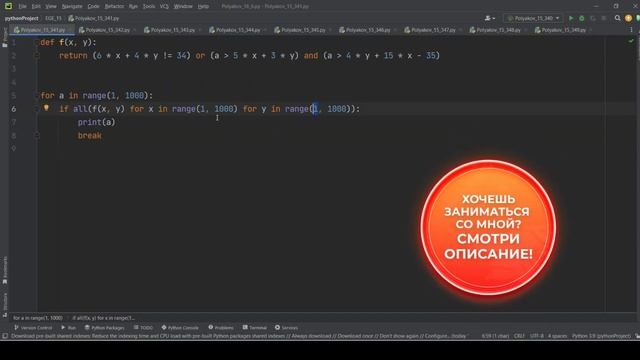This screenshot has height=360, width=640.
Task: Click the 'break' keyword on line 8
Action: [x=89, y=136]
